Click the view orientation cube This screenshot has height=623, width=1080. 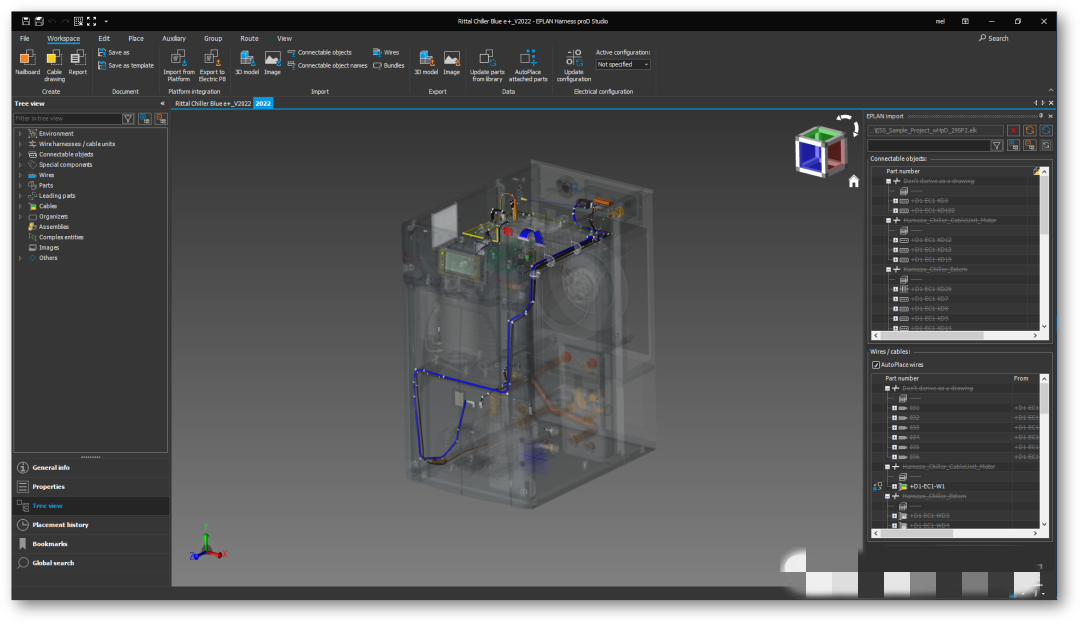(x=820, y=152)
